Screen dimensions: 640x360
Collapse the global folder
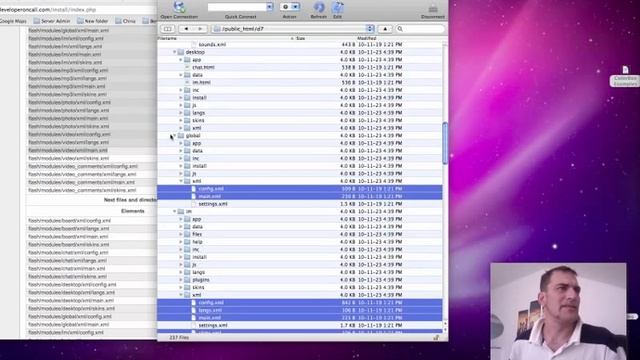[x=174, y=136]
